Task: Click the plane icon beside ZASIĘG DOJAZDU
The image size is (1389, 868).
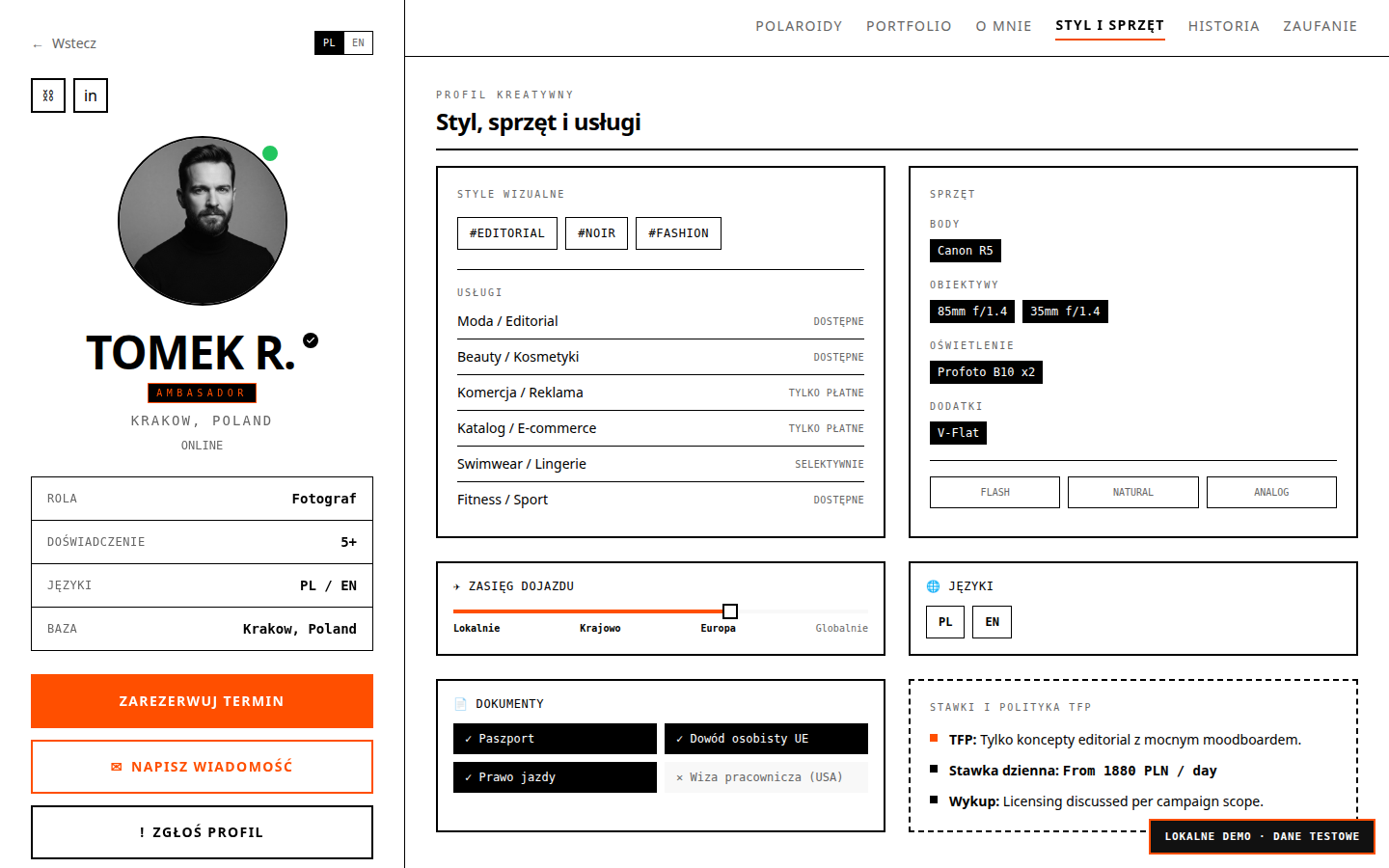Action: click(x=457, y=586)
